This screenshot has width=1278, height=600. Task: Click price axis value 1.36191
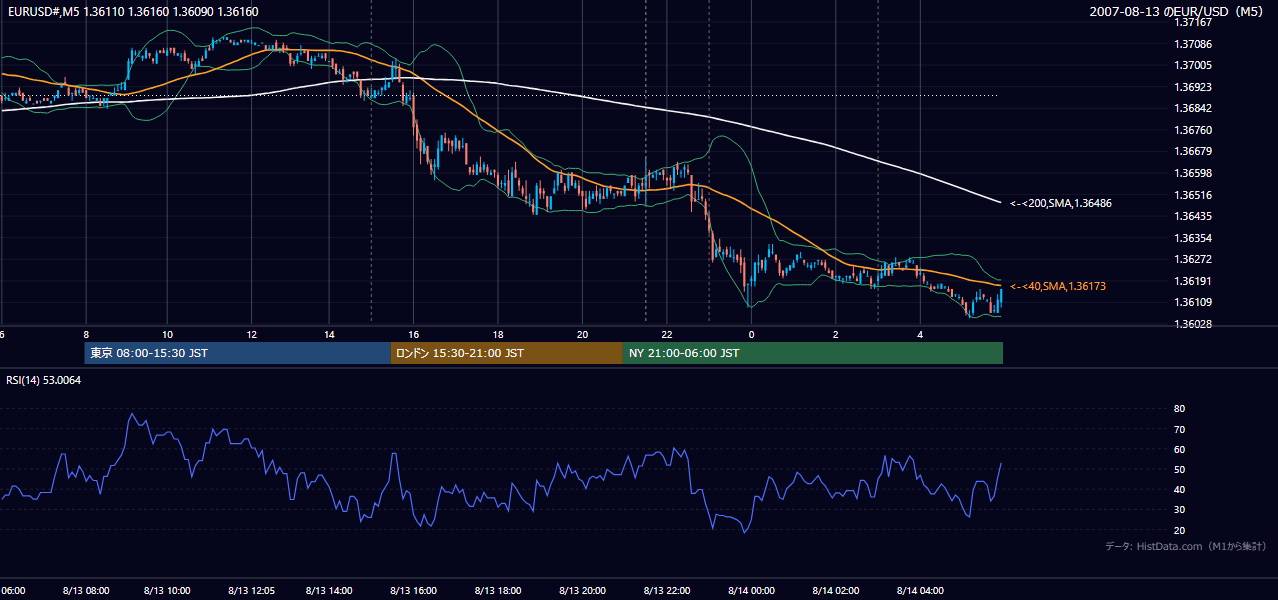[x=1194, y=281]
